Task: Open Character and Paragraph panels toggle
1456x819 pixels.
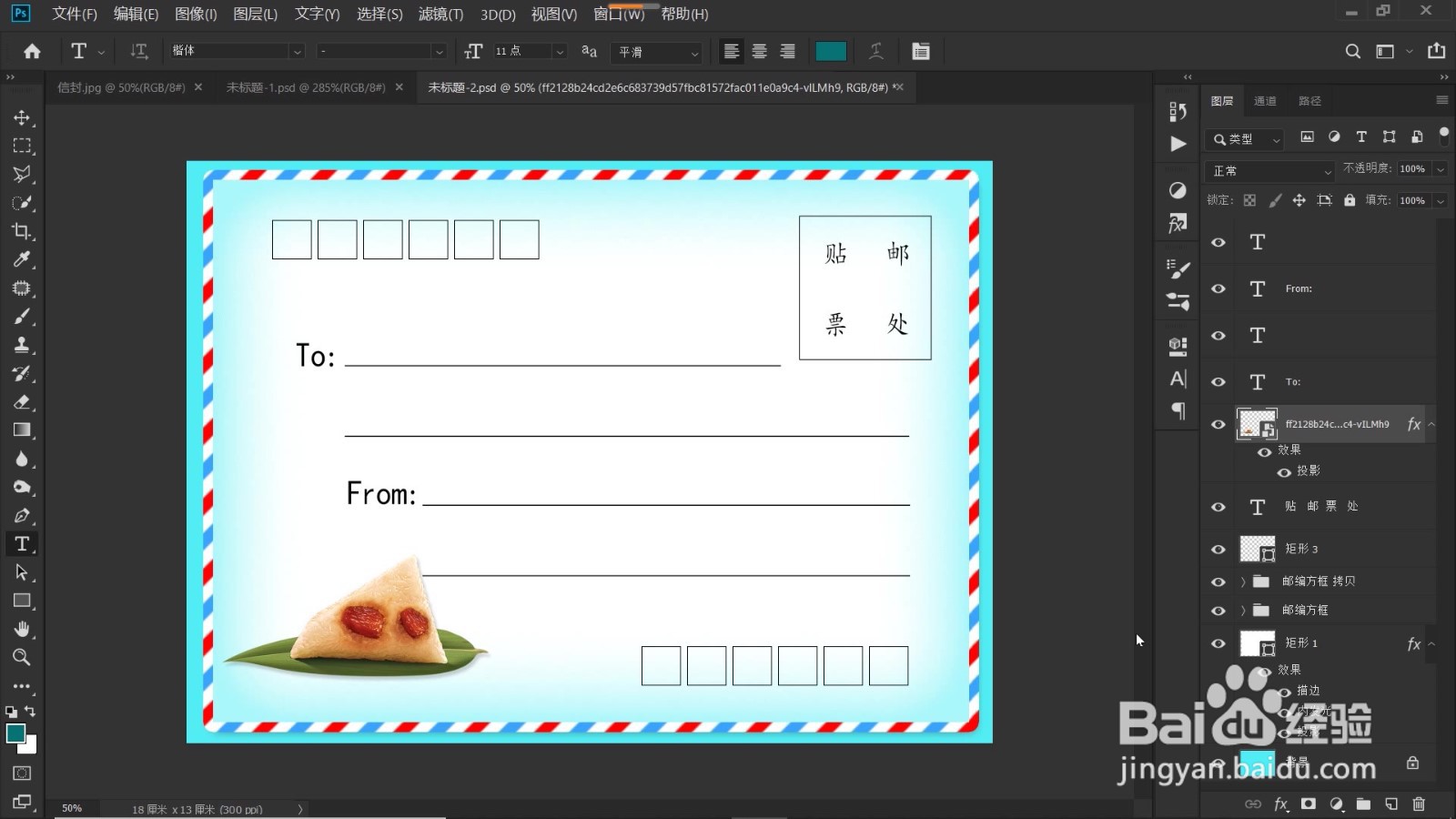Action: pyautogui.click(x=921, y=52)
